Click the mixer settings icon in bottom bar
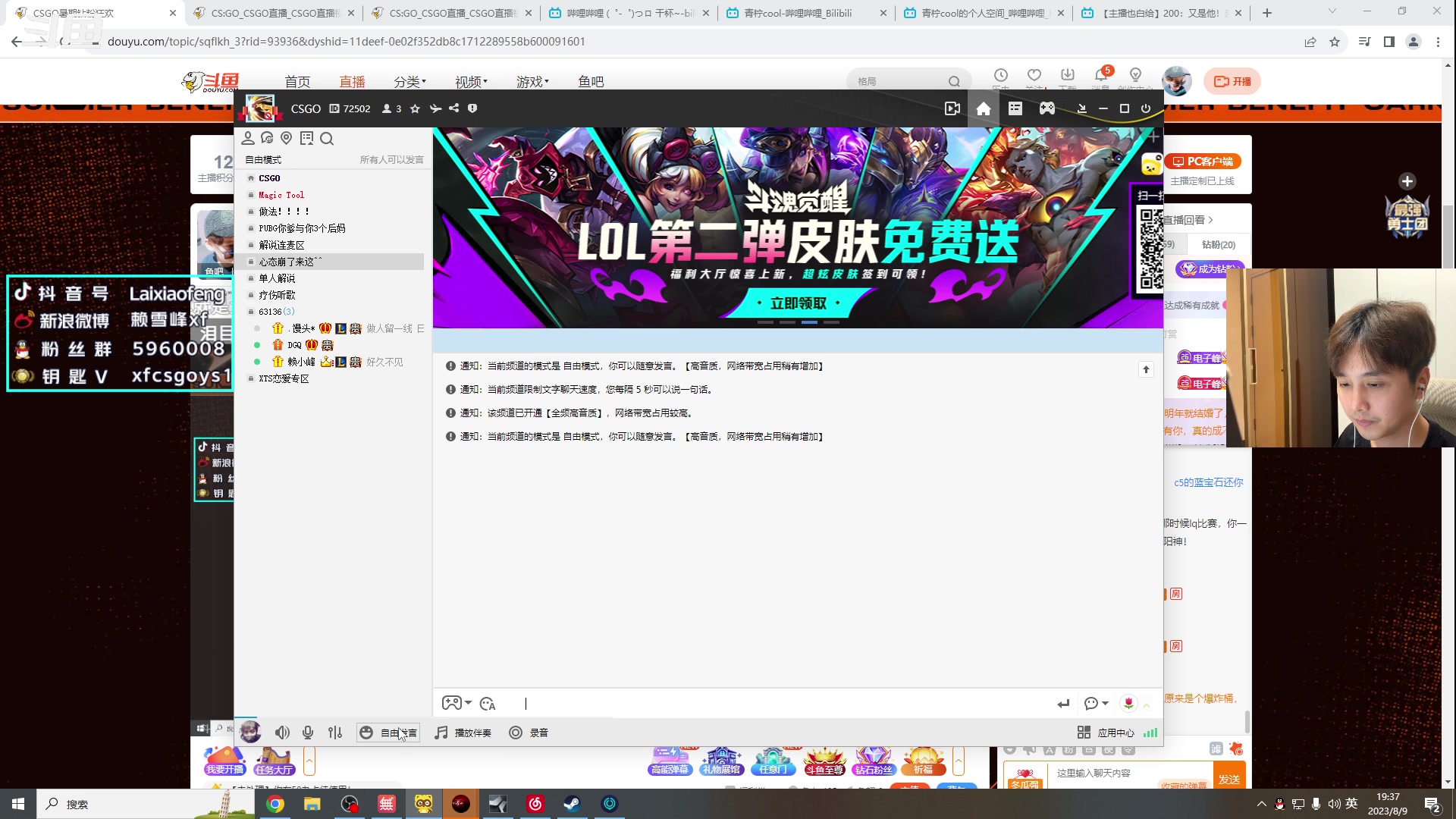This screenshot has height=819, width=1456. coord(335,733)
